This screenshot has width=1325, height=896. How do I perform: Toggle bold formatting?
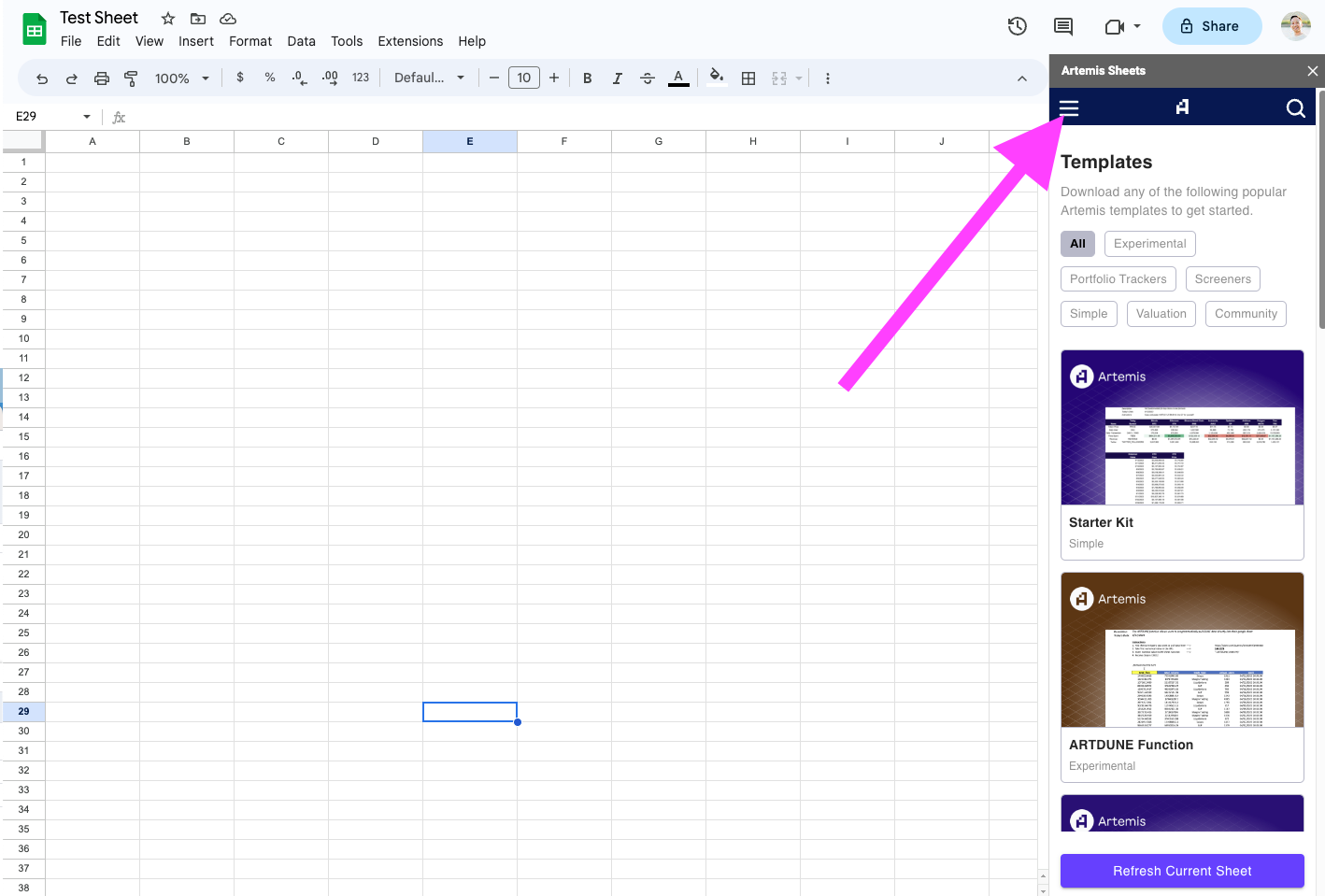(x=588, y=78)
